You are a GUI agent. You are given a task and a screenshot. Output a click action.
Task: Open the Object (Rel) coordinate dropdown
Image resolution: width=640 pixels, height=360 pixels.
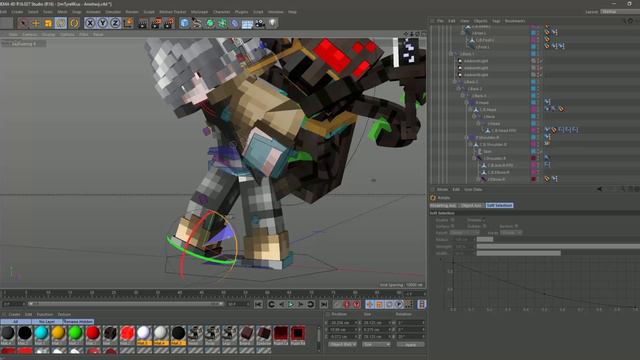click(342, 344)
